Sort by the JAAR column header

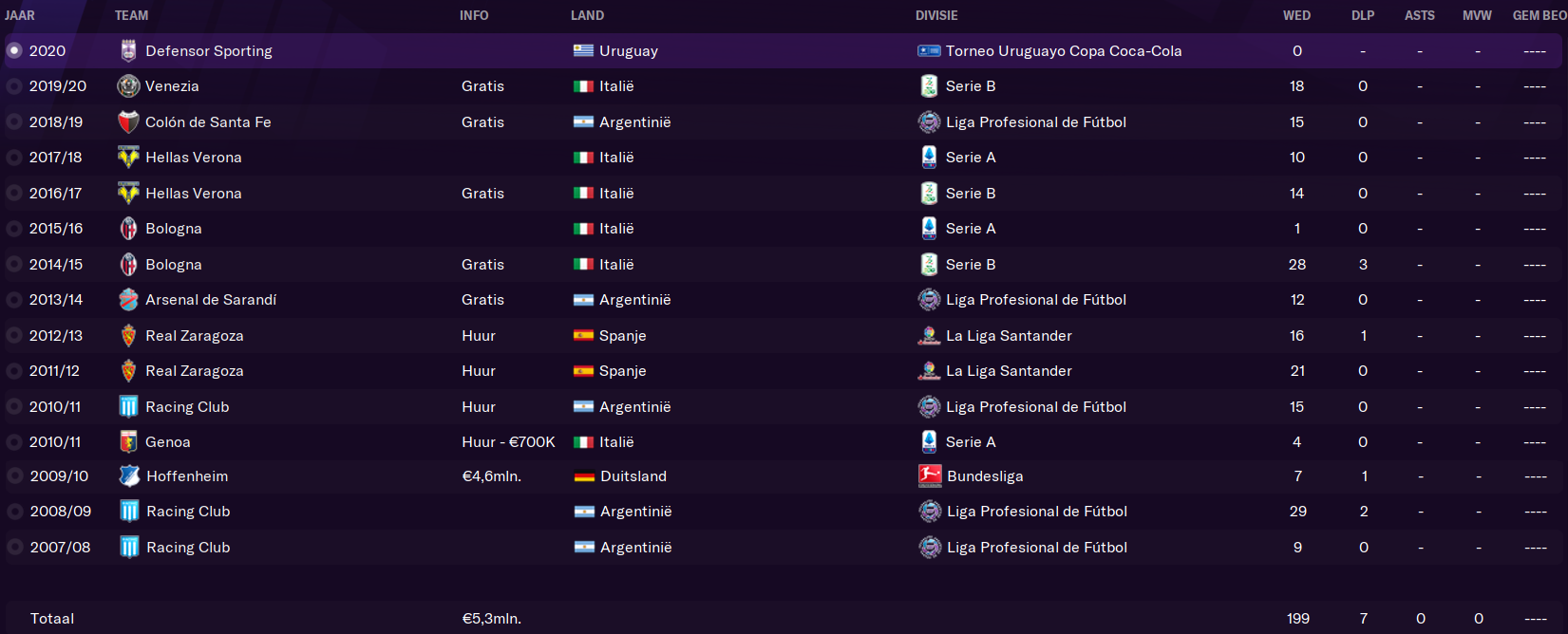(x=20, y=15)
